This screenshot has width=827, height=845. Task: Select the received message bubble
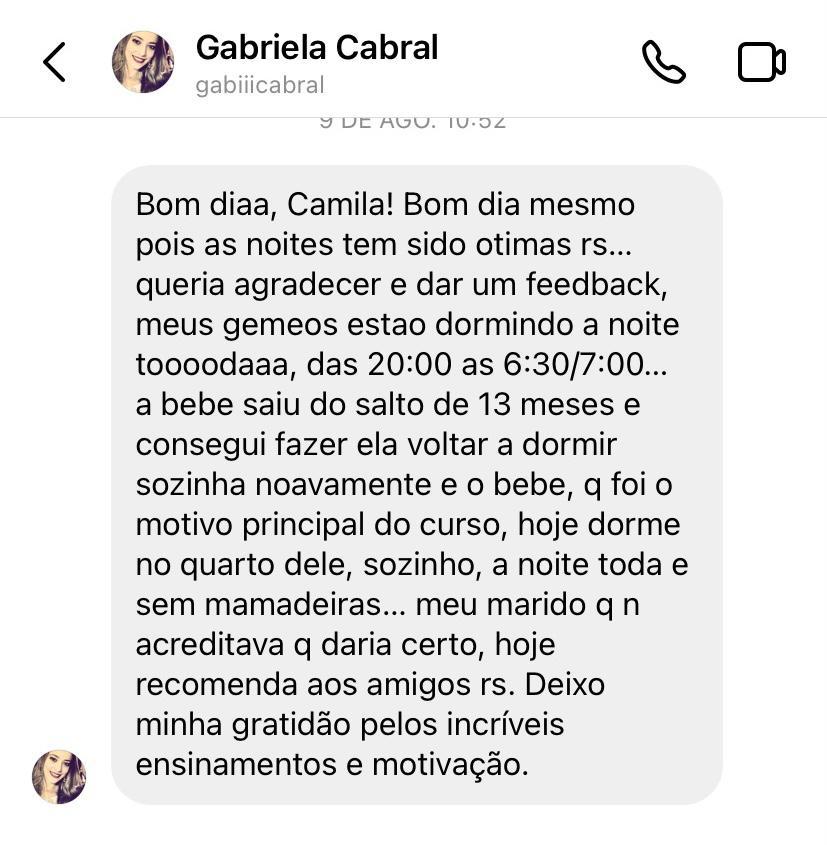tap(416, 484)
